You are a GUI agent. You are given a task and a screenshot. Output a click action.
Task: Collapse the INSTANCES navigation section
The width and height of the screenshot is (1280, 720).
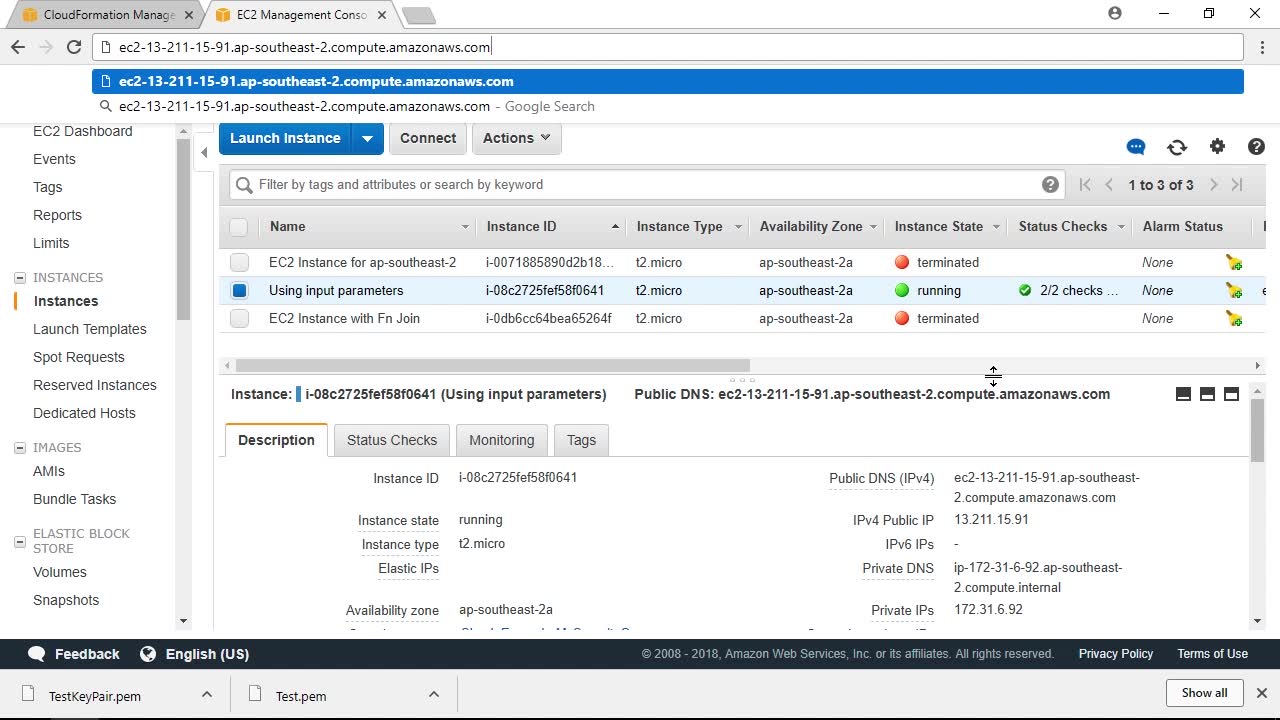tap(19, 278)
